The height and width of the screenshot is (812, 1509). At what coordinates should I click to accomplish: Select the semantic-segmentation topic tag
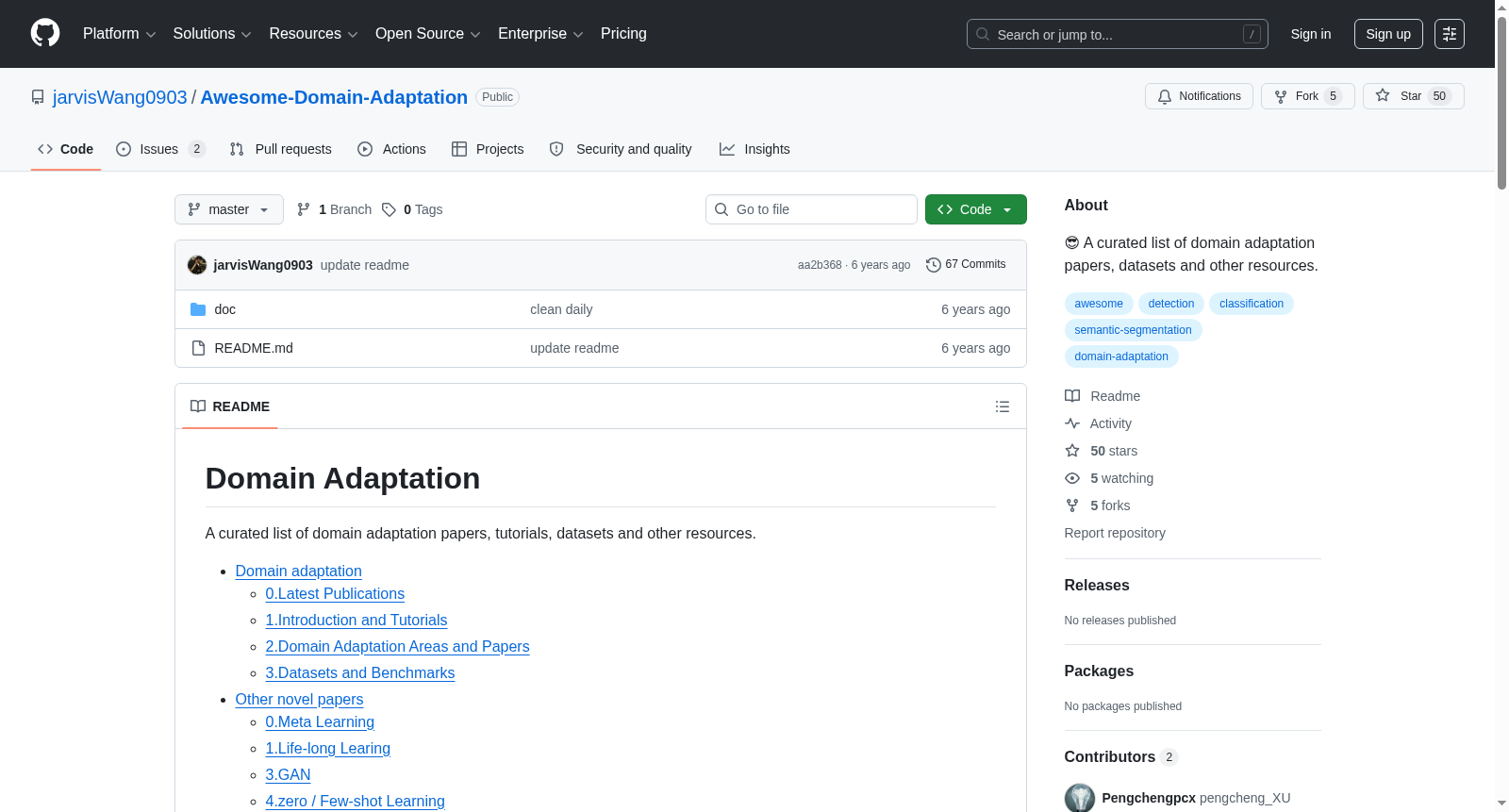pos(1133,330)
